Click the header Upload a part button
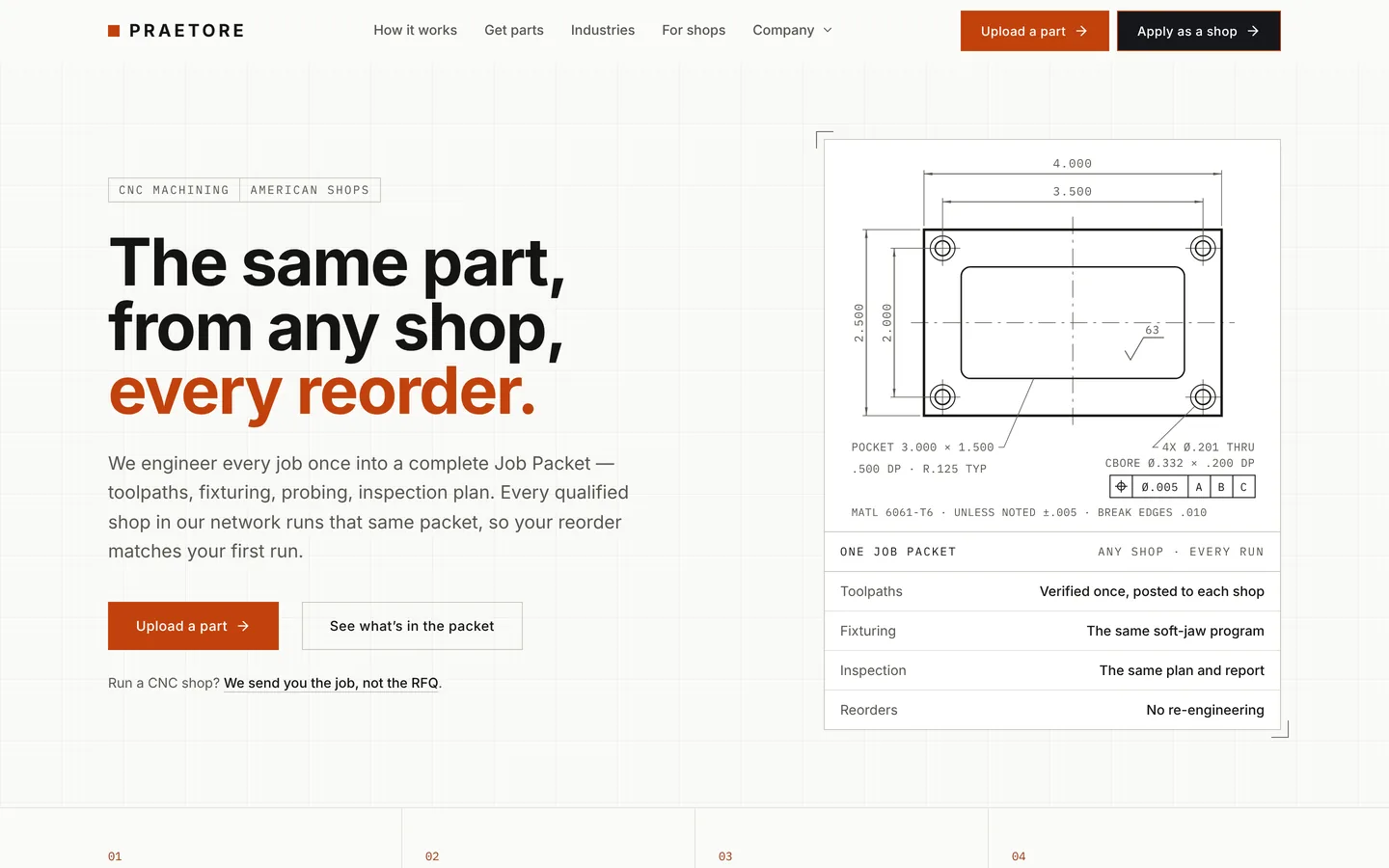Viewport: 1389px width, 868px height. pos(1035,31)
